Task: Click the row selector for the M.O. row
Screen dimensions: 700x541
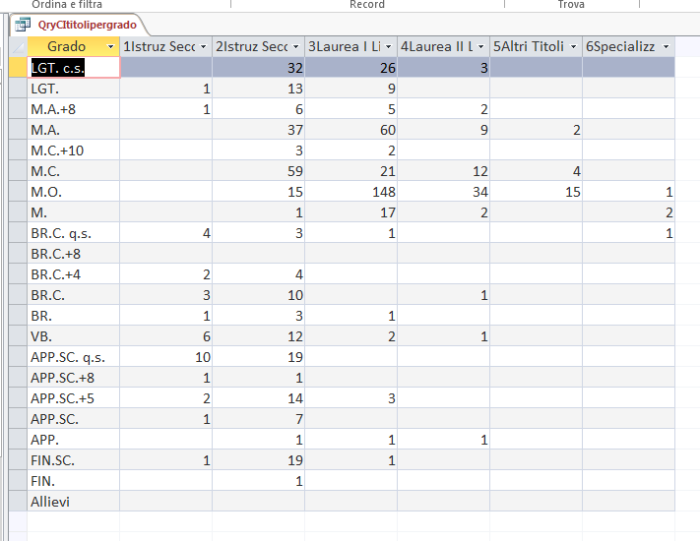Action: click(x=17, y=192)
